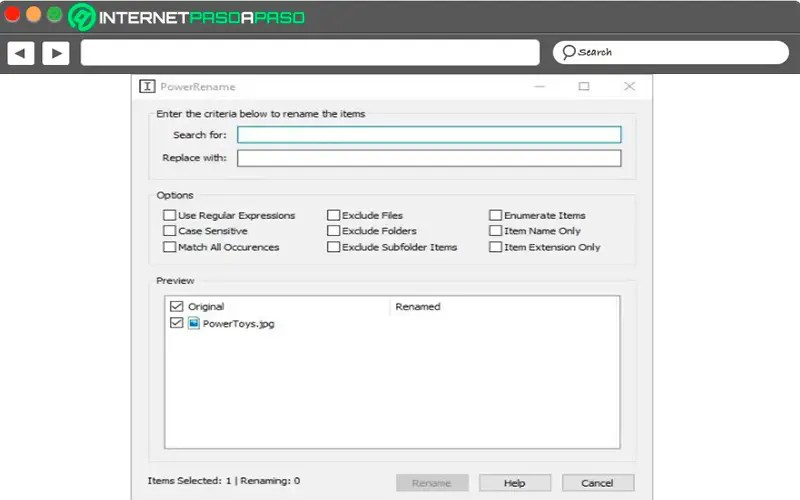Click the Options group label

point(175,195)
